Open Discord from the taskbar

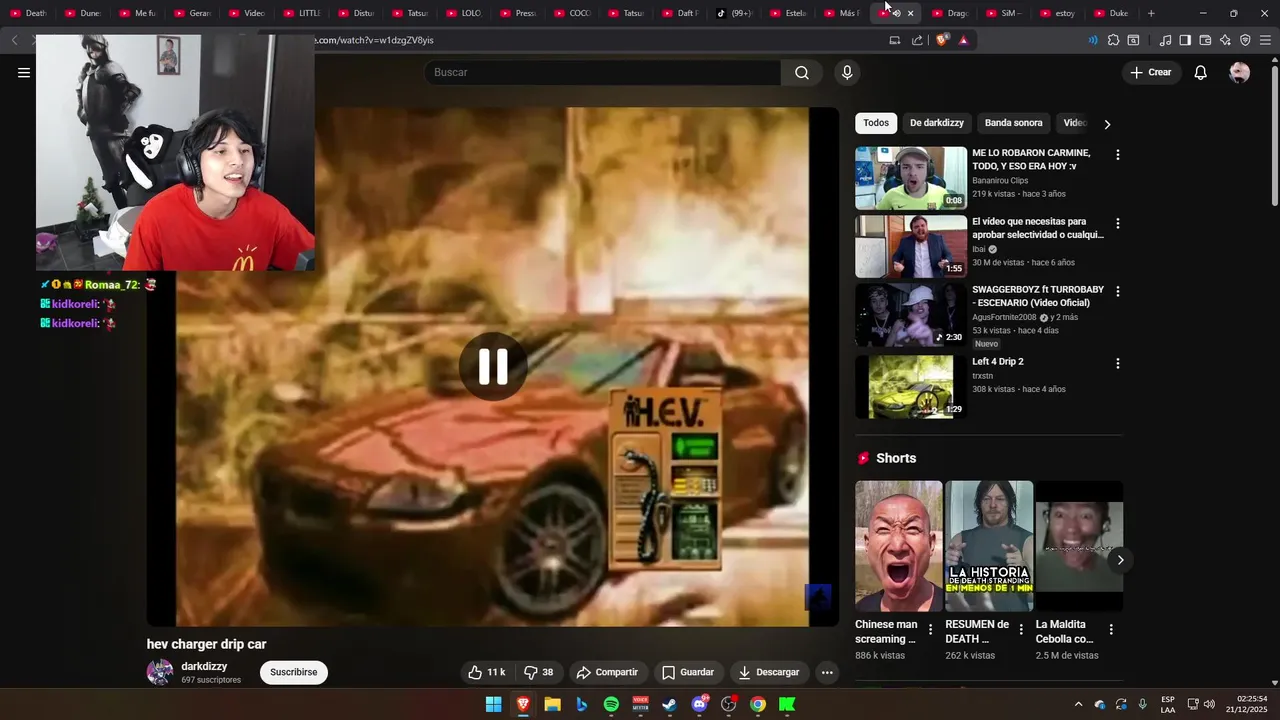point(699,704)
